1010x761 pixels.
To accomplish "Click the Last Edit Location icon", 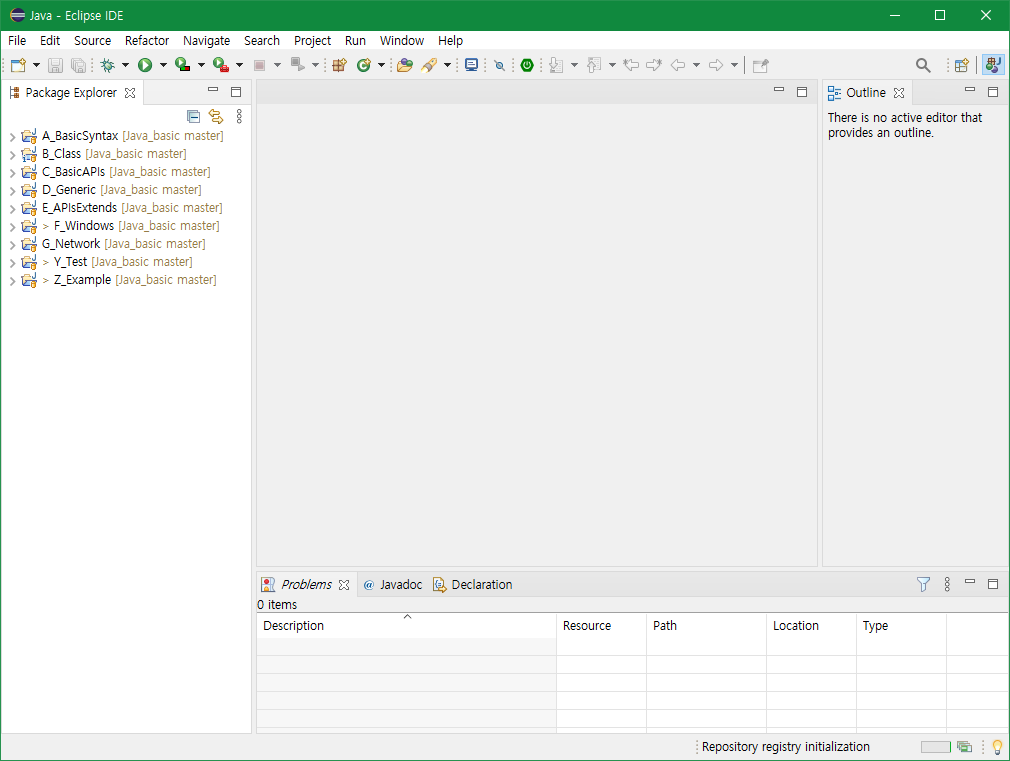I will coord(631,65).
